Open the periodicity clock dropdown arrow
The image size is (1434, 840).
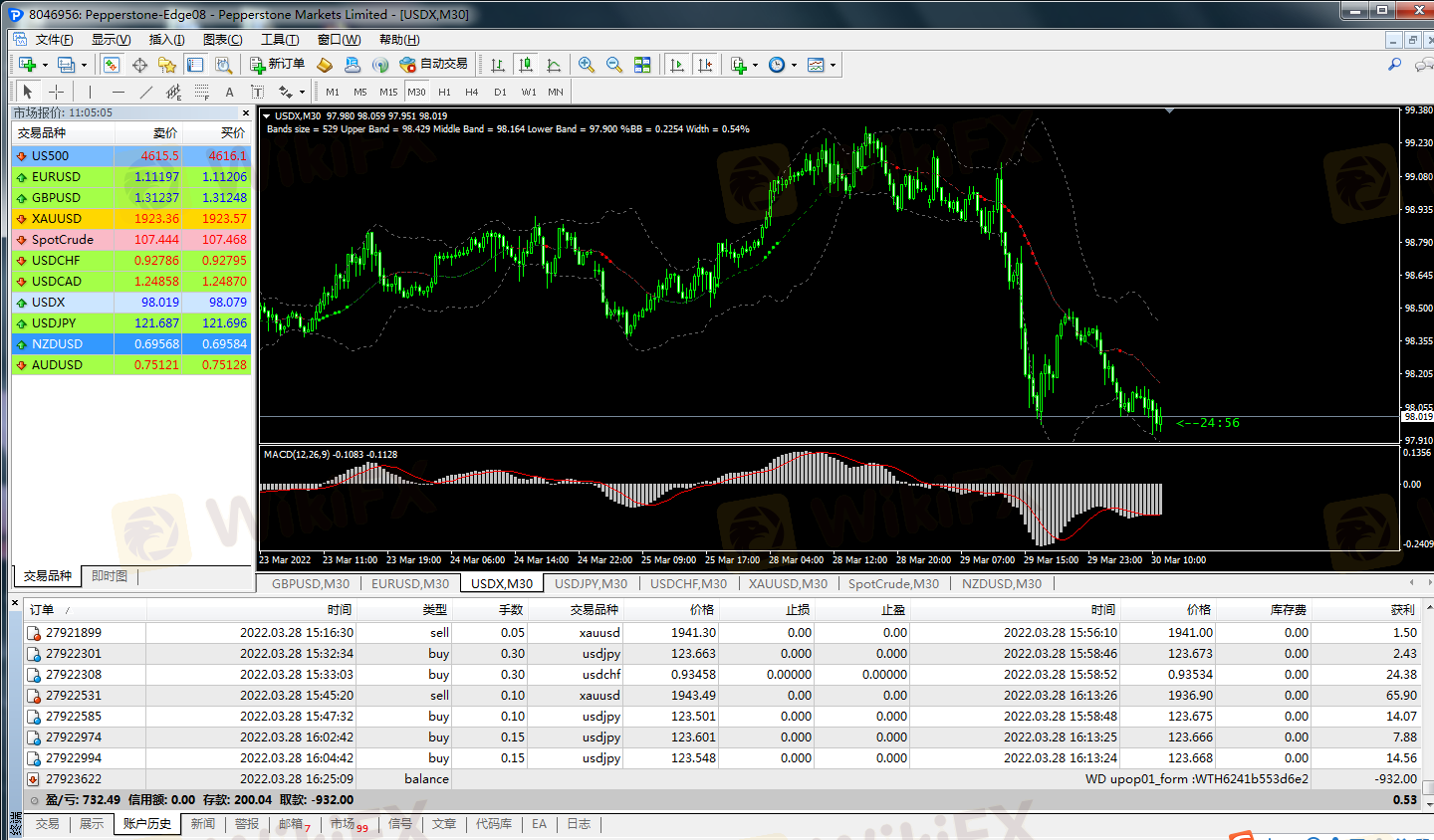click(x=794, y=66)
